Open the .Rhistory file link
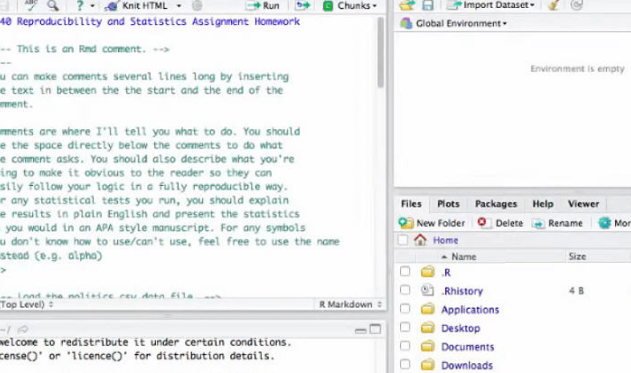This screenshot has width=631, height=373. [462, 291]
